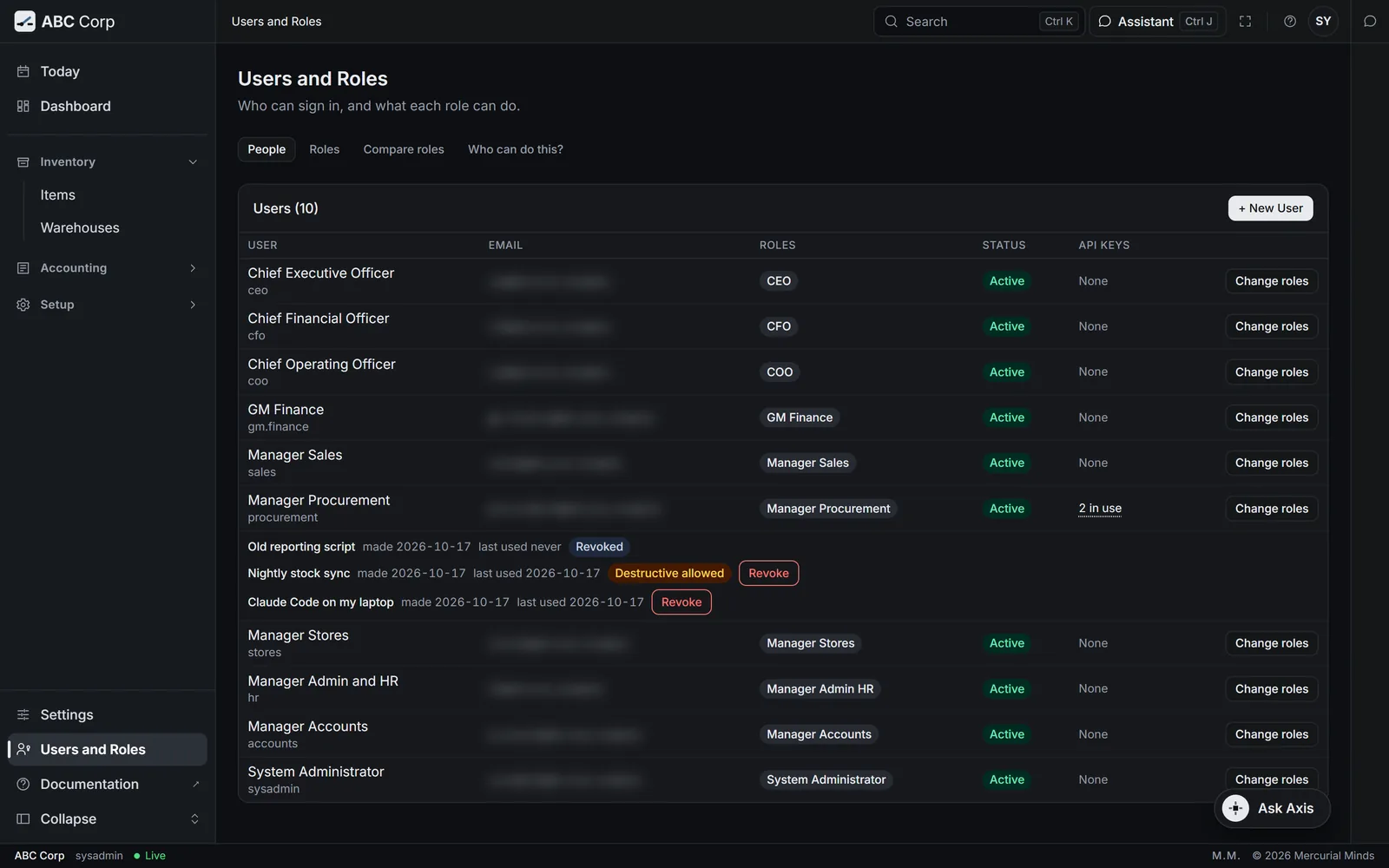
Task: Click the Ask Axis sparkle icon
Action: pyautogui.click(x=1235, y=808)
